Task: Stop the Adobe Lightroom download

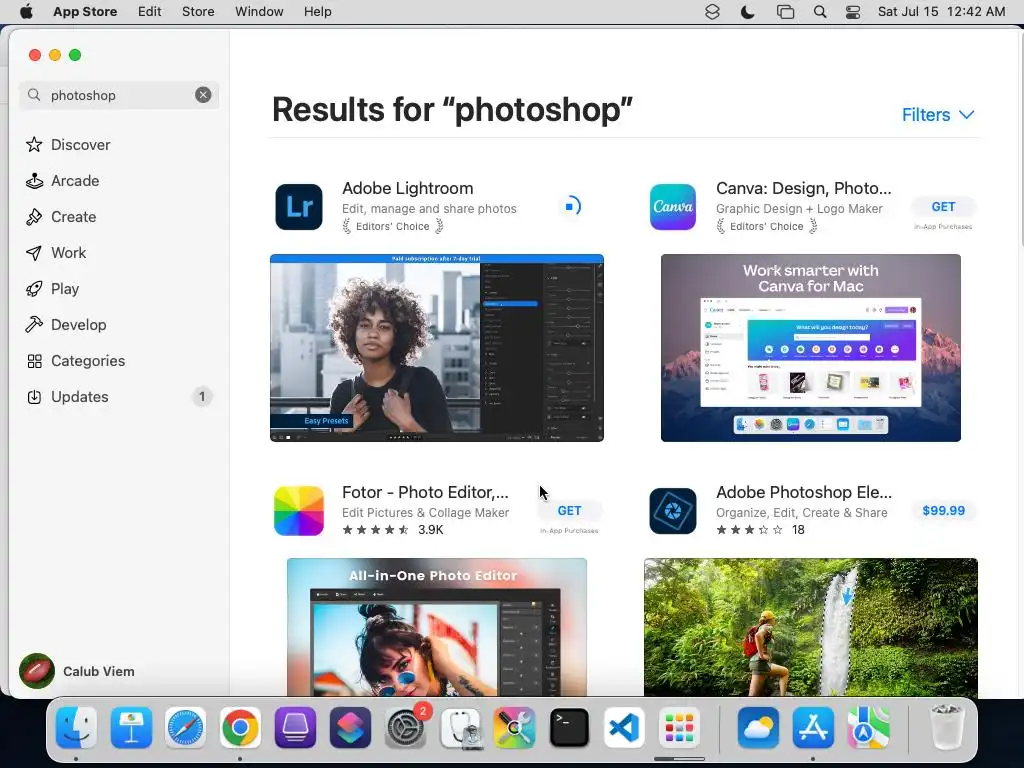Action: point(569,206)
